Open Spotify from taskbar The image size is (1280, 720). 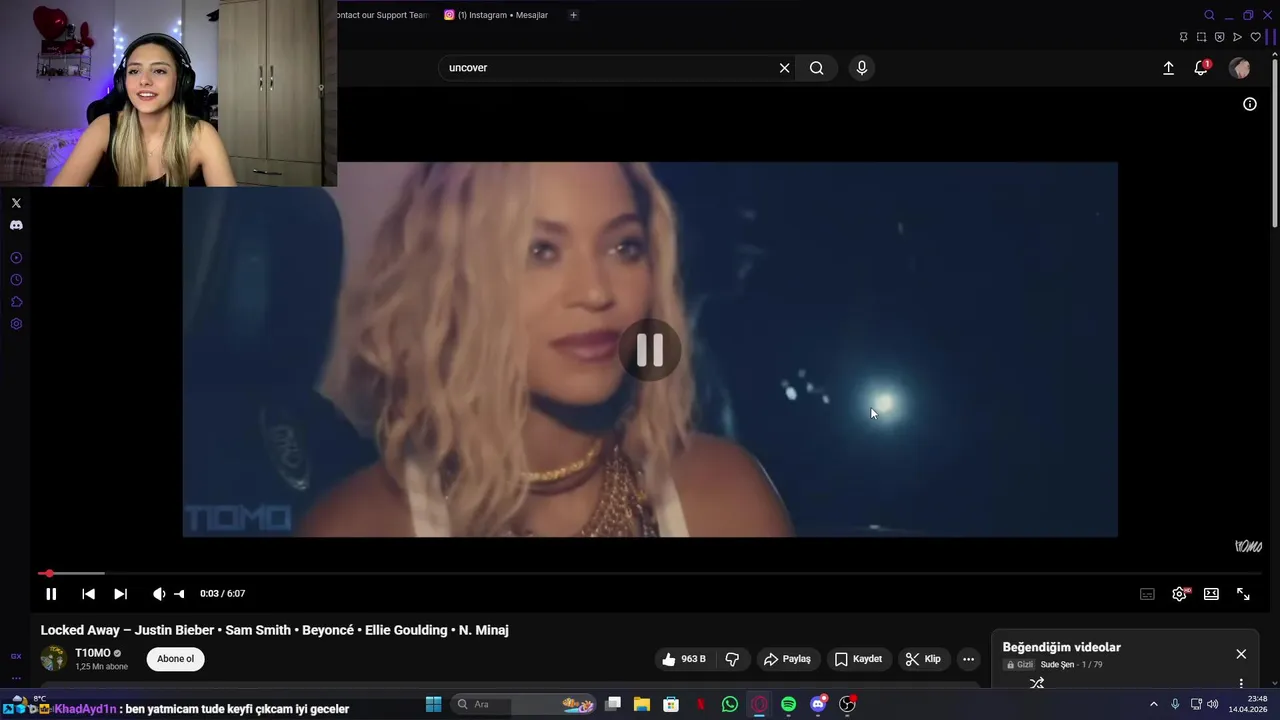click(789, 704)
